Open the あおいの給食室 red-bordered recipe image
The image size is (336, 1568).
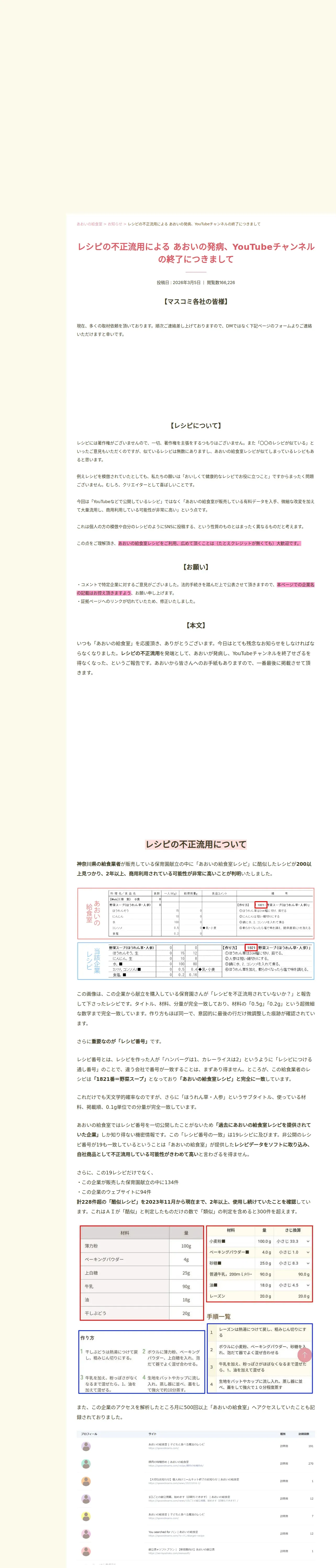196,913
